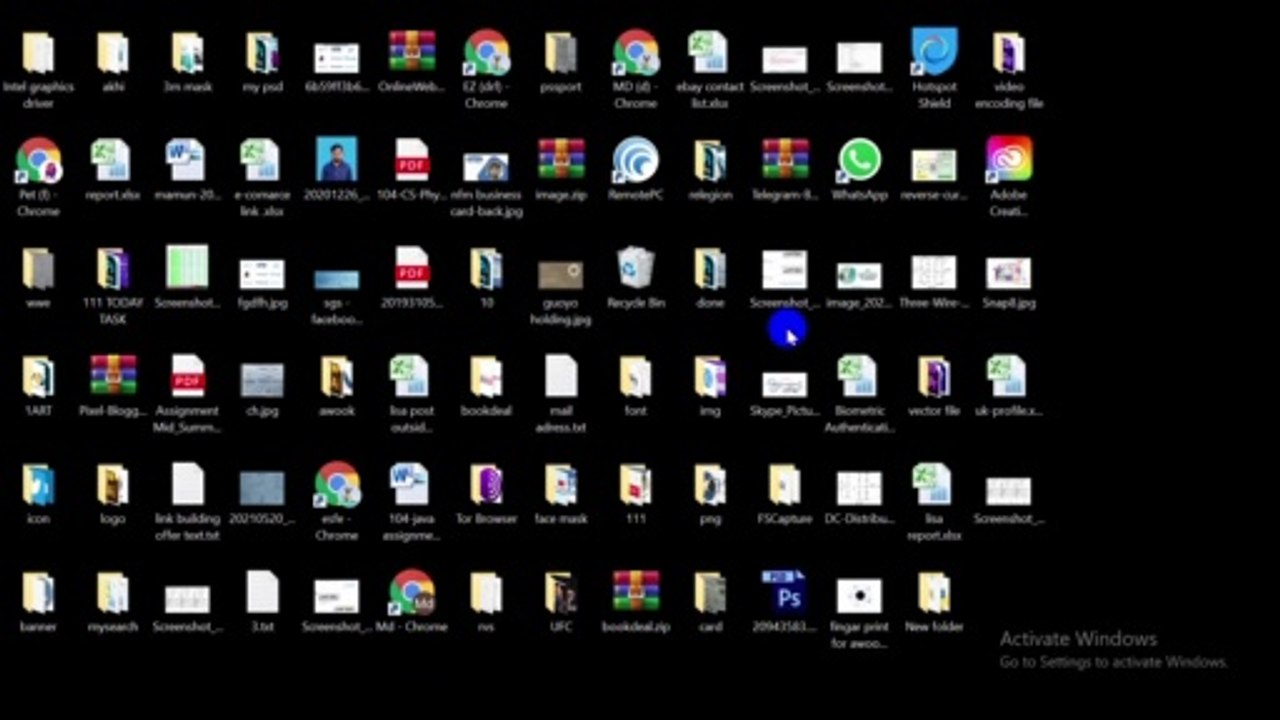
Task: Open the folder named 10
Action: [x=486, y=269]
